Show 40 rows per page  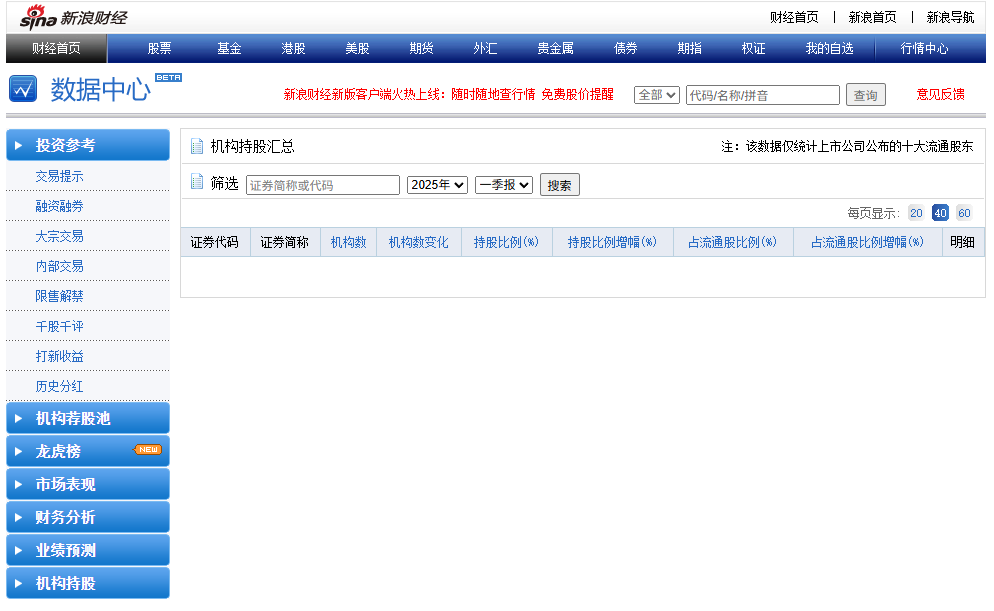pyautogui.click(x=940, y=213)
